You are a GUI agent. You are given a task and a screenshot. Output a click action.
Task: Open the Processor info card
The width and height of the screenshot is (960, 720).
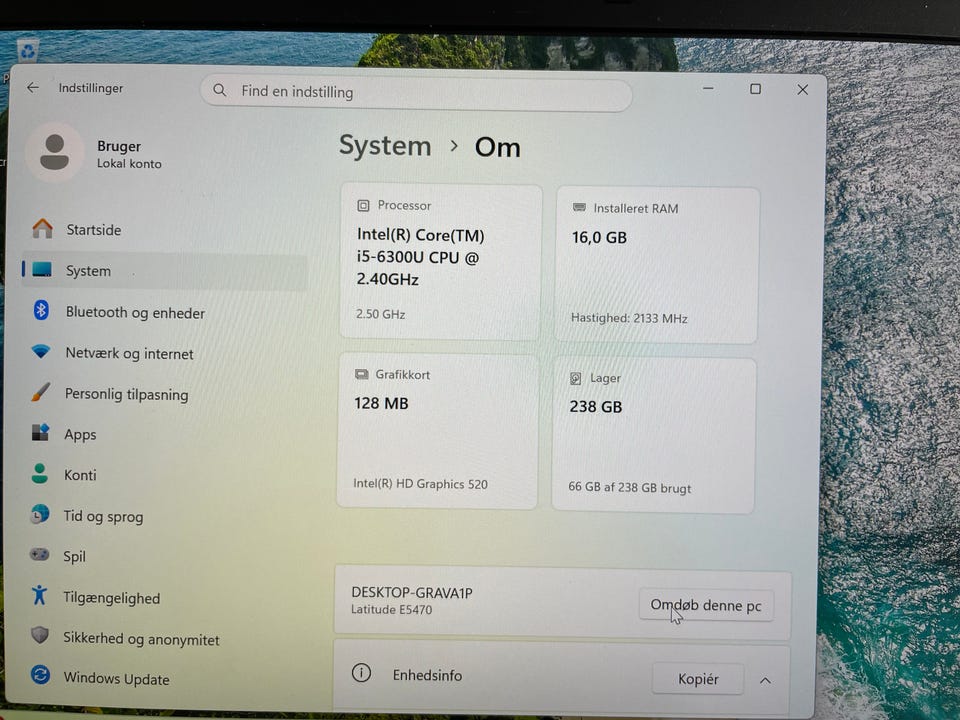coord(440,261)
